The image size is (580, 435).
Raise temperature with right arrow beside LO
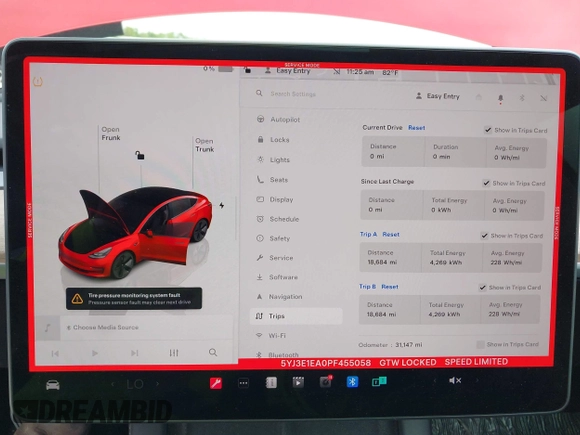tap(158, 384)
